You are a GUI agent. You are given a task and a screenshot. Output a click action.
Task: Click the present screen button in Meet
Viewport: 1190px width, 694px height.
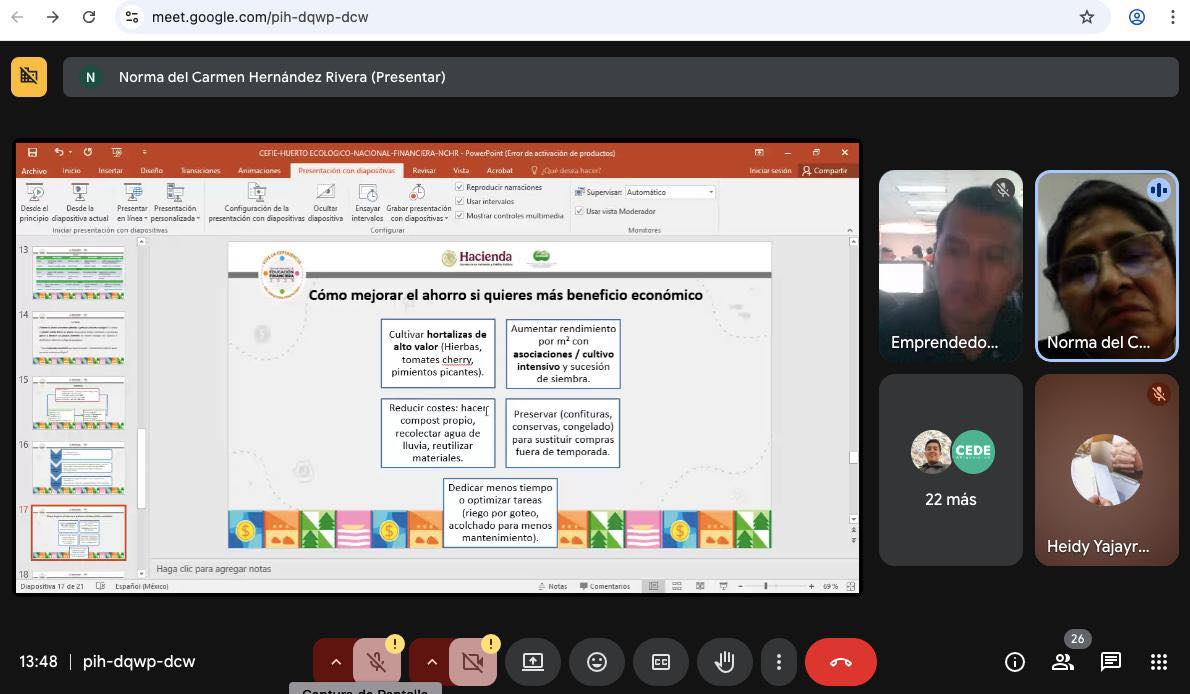(533, 662)
